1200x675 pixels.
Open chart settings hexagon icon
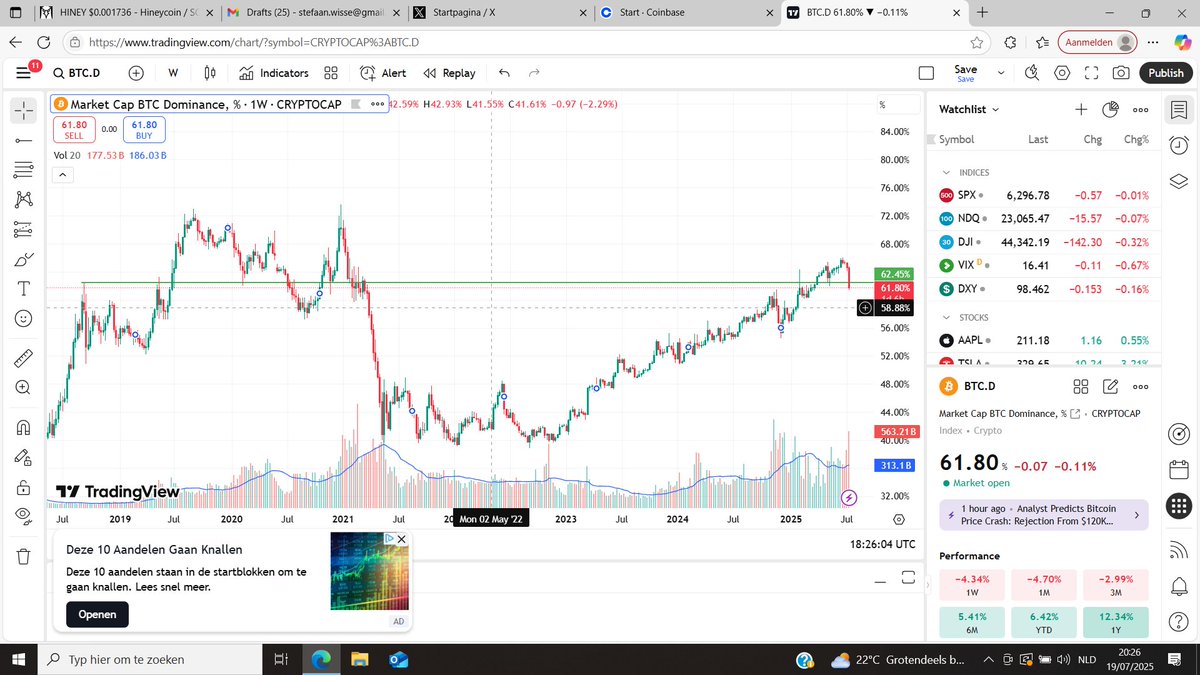click(x=1062, y=73)
